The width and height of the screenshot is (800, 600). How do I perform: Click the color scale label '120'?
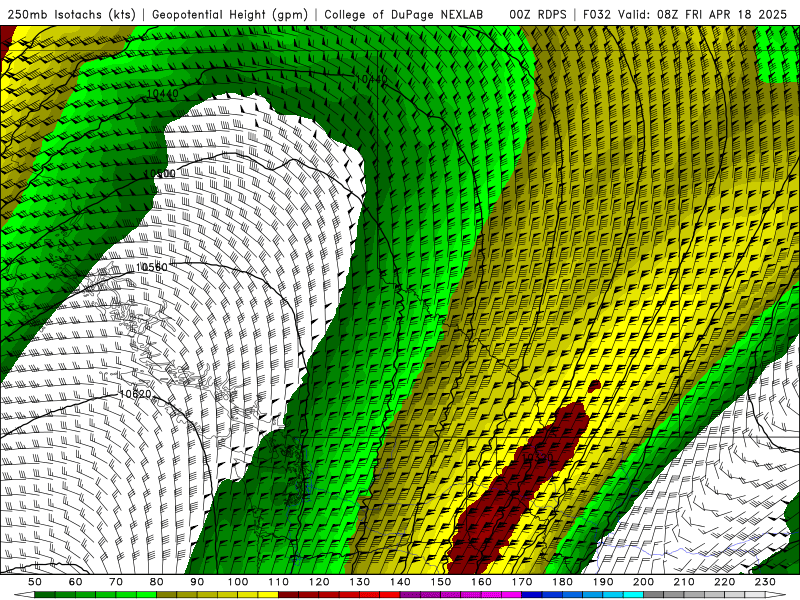pyautogui.click(x=319, y=582)
